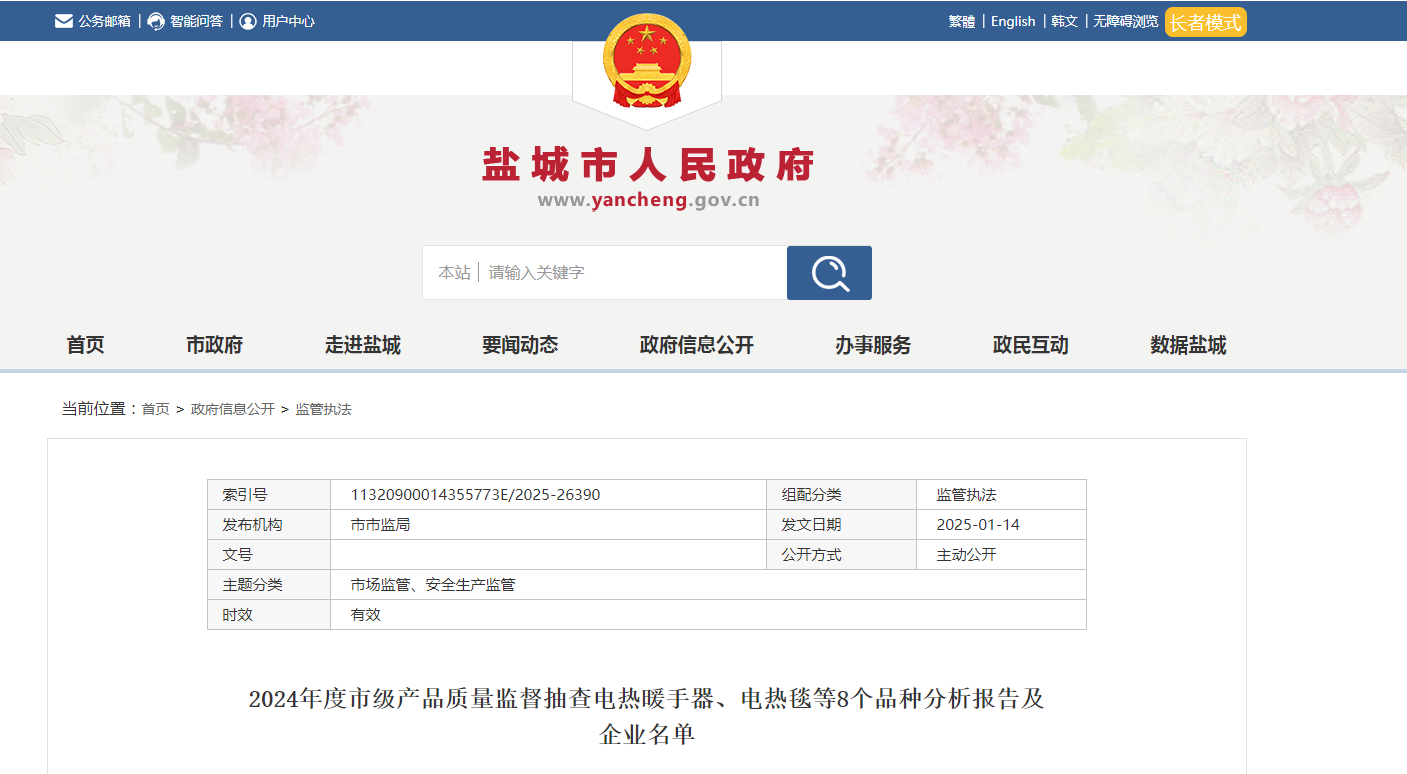Open the 市政府 navigation menu
This screenshot has height=774, width=1407.
click(214, 345)
